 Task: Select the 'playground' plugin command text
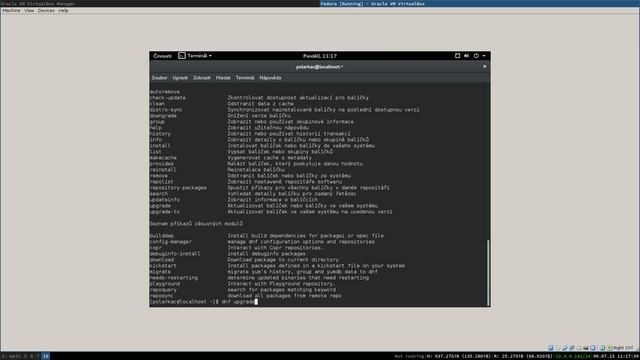coord(164,284)
